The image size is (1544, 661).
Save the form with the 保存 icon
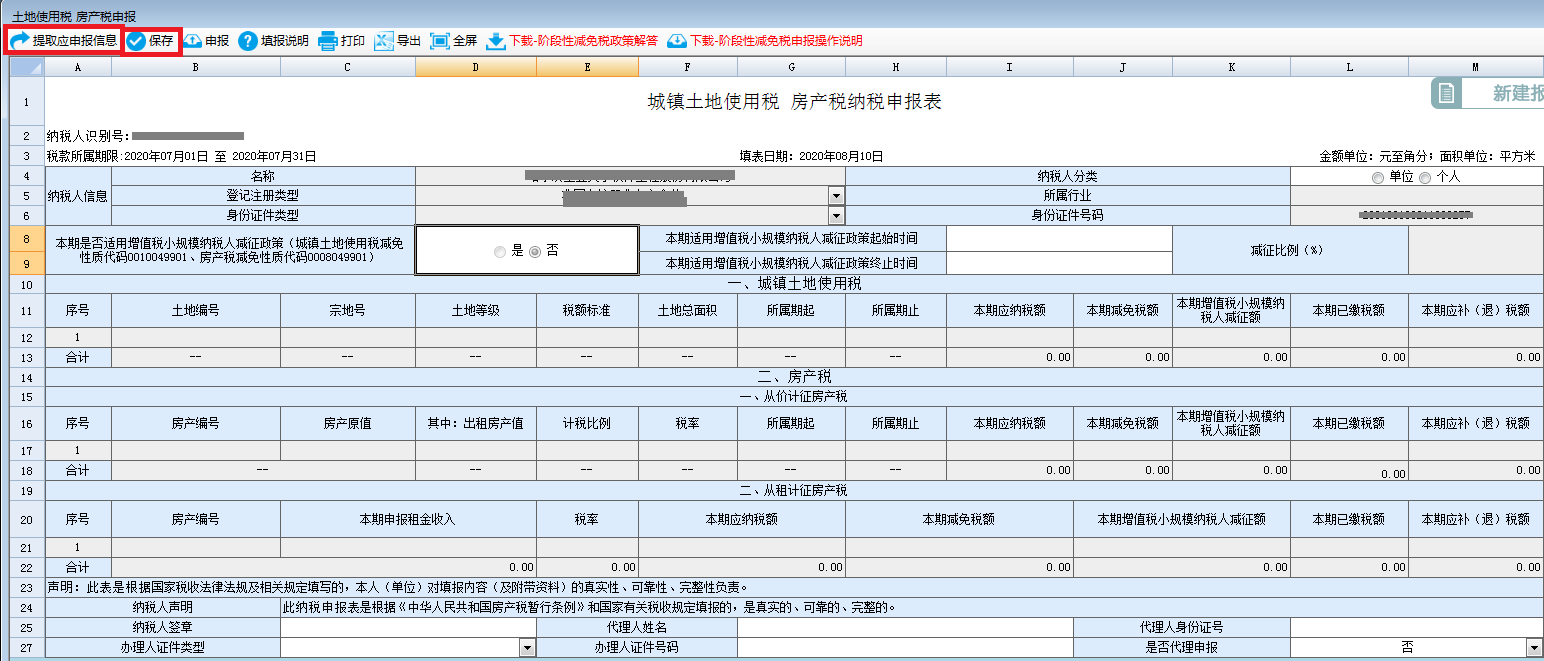click(136, 41)
